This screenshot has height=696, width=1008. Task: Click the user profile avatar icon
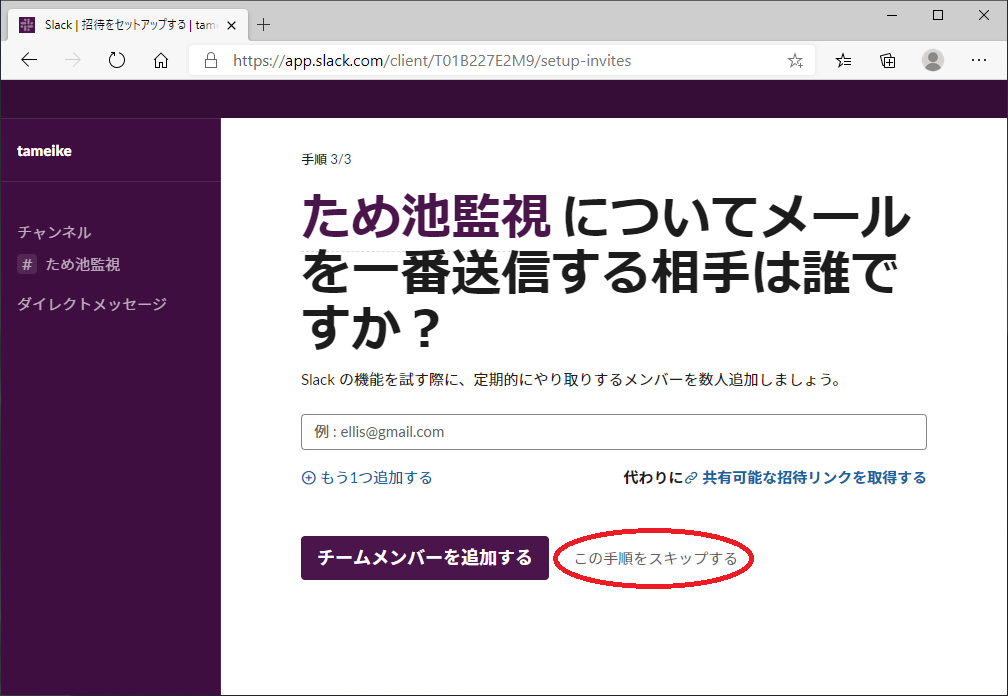pyautogui.click(x=933, y=60)
